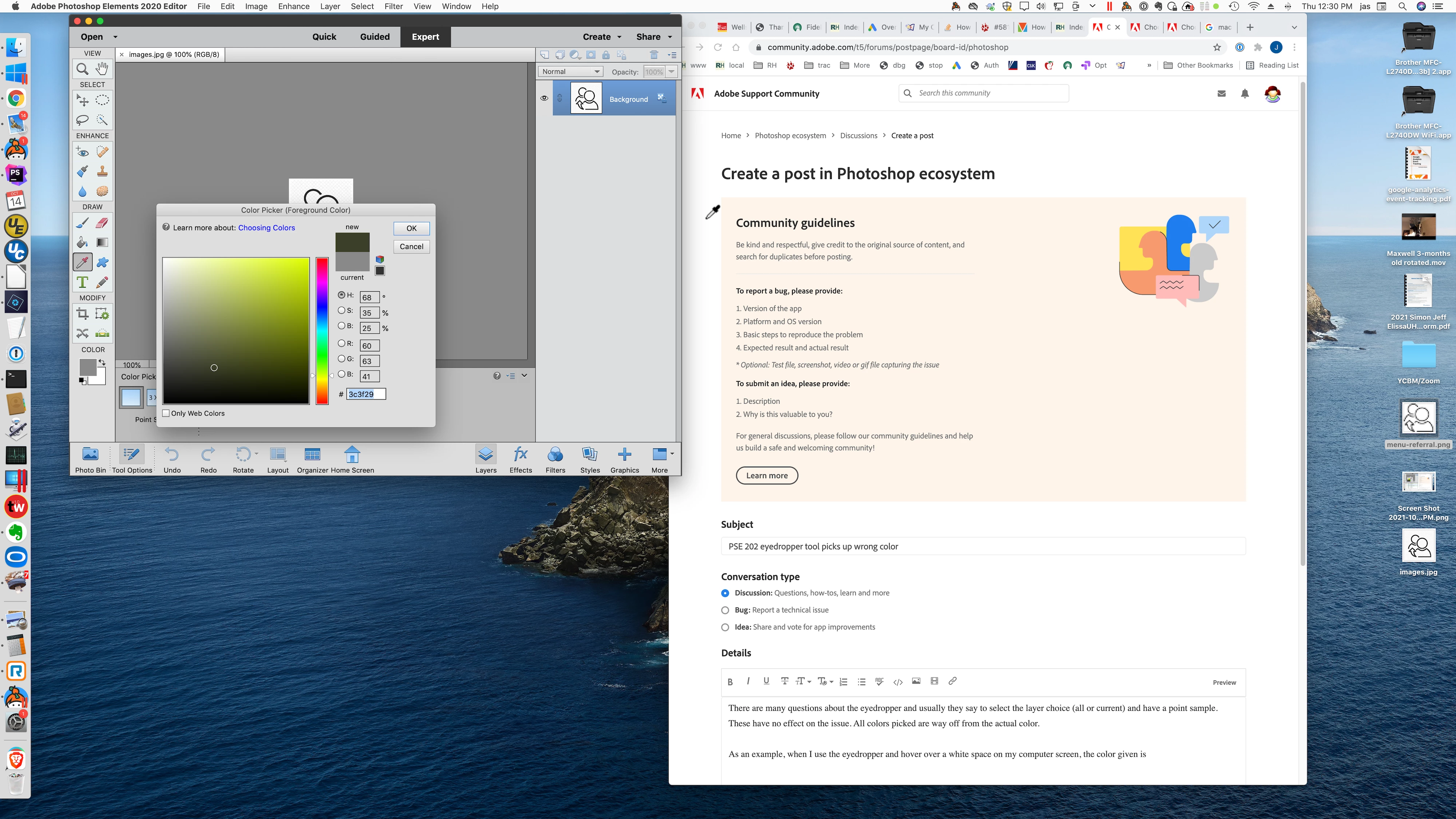1456x819 pixels.
Task: Open the Normal blend mode dropdown
Action: click(x=570, y=72)
